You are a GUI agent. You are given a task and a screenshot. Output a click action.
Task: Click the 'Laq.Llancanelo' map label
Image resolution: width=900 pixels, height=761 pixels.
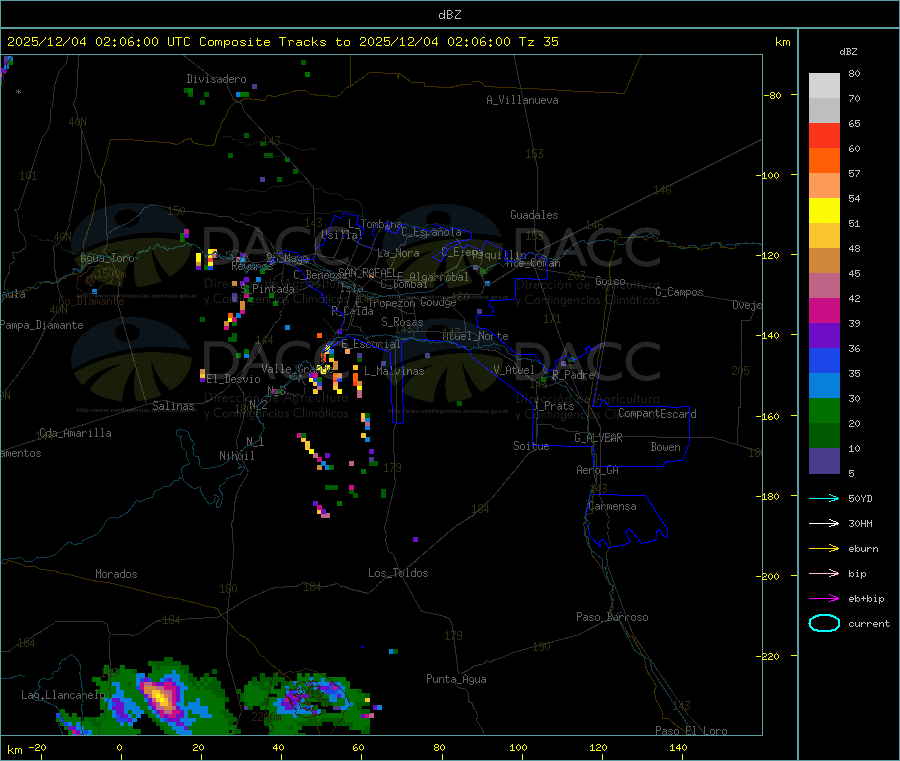(63, 695)
